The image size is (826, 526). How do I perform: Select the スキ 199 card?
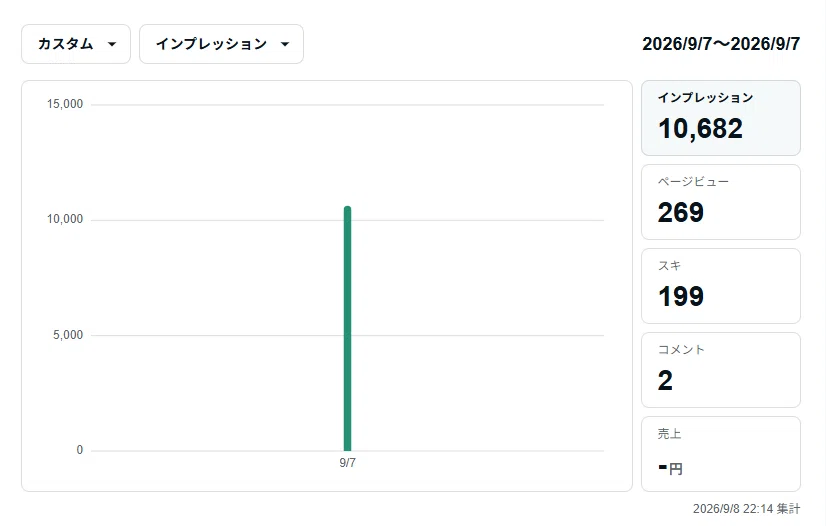(721, 286)
